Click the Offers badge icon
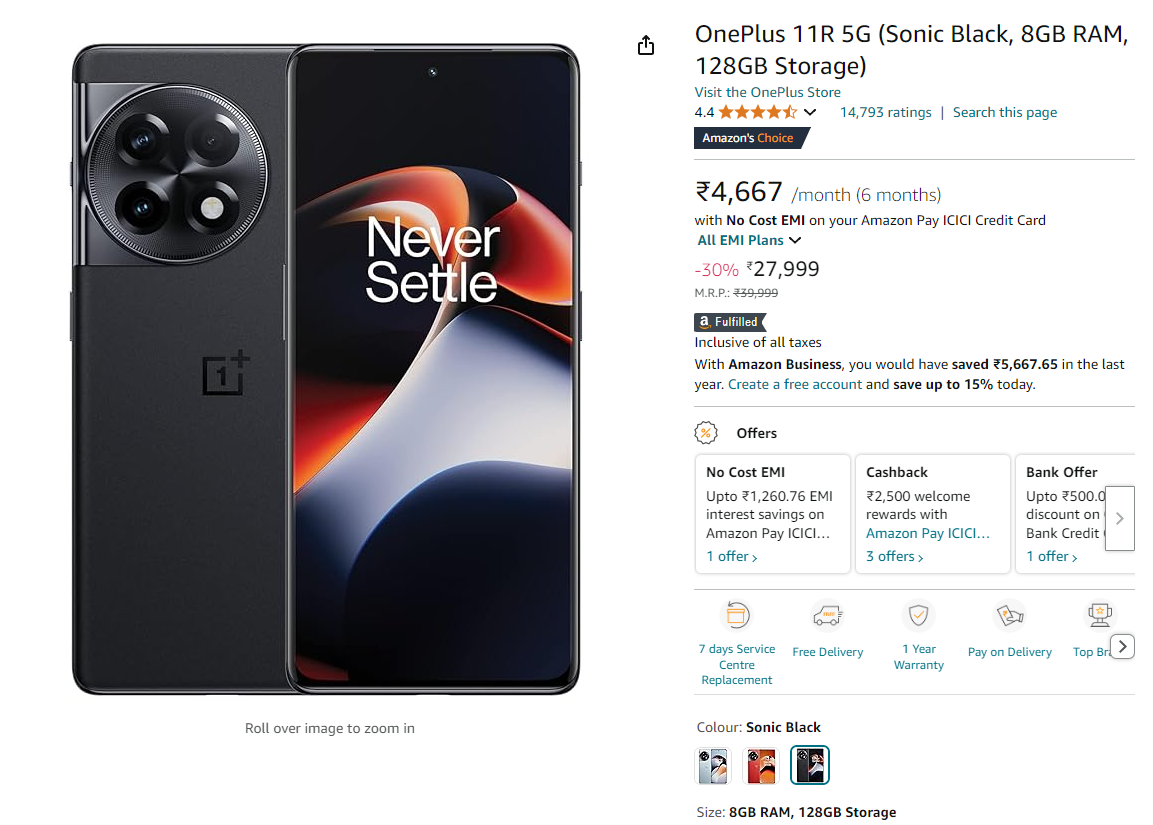 [x=707, y=432]
